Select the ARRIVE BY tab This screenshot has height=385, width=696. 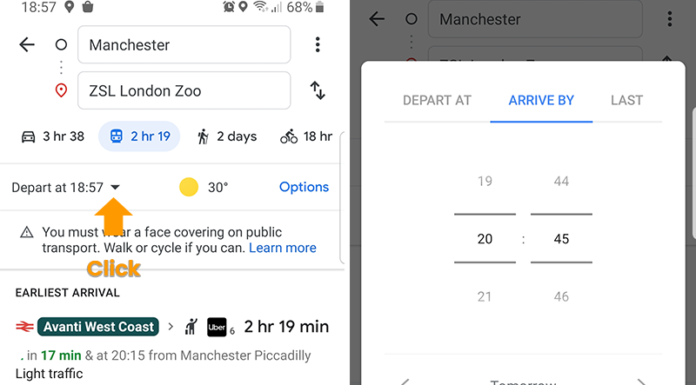pyautogui.click(x=541, y=100)
